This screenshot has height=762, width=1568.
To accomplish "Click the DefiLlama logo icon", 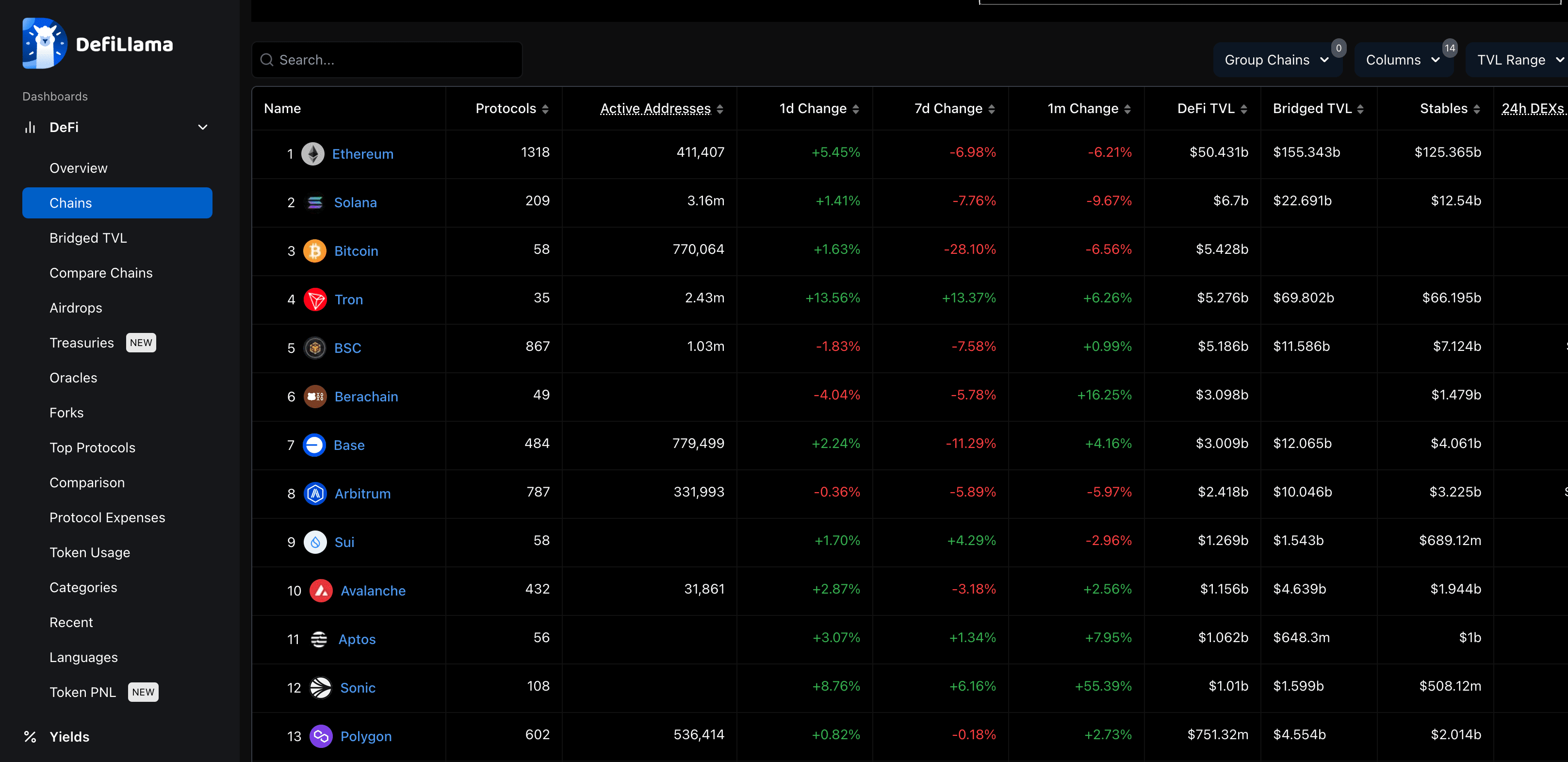I will coord(45,43).
